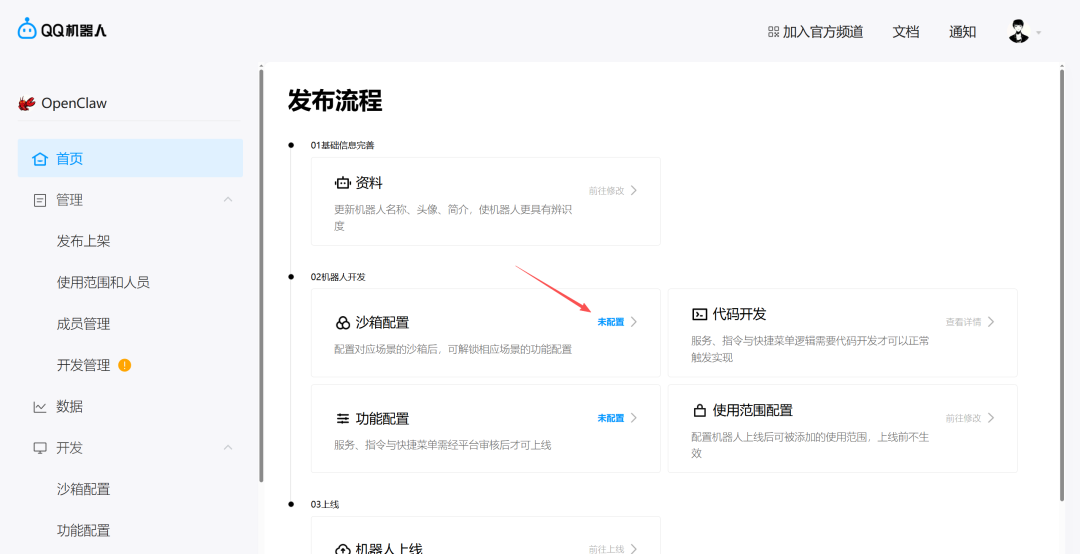This screenshot has height=554, width=1080.
Task: Click the OpenClaw red claw icon
Action: point(27,103)
